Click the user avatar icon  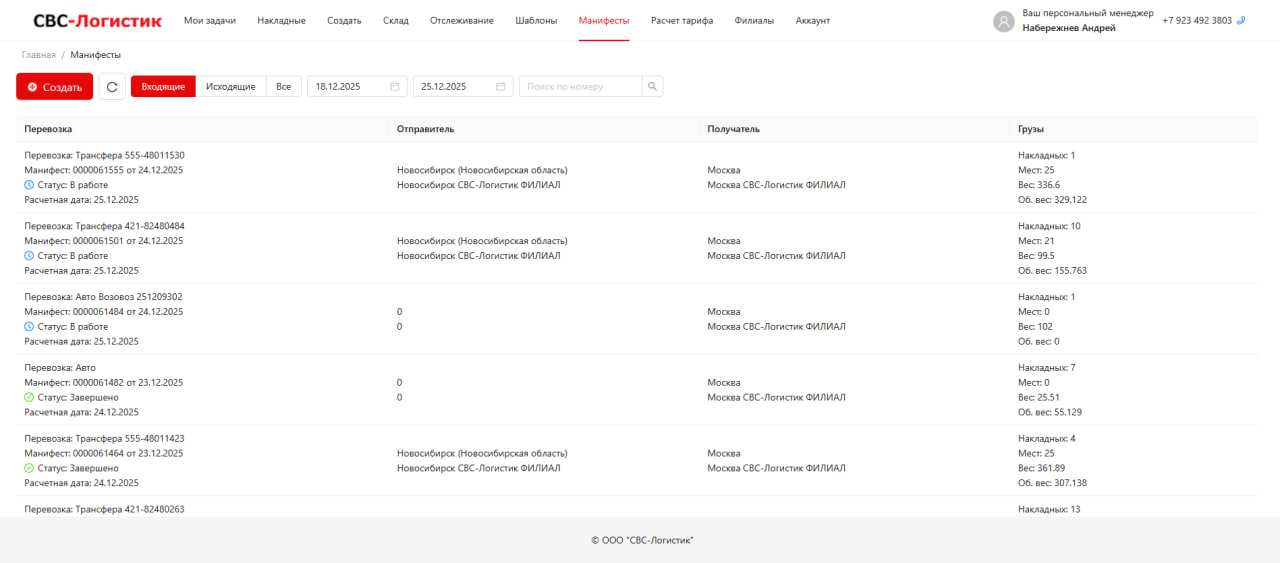(1004, 21)
